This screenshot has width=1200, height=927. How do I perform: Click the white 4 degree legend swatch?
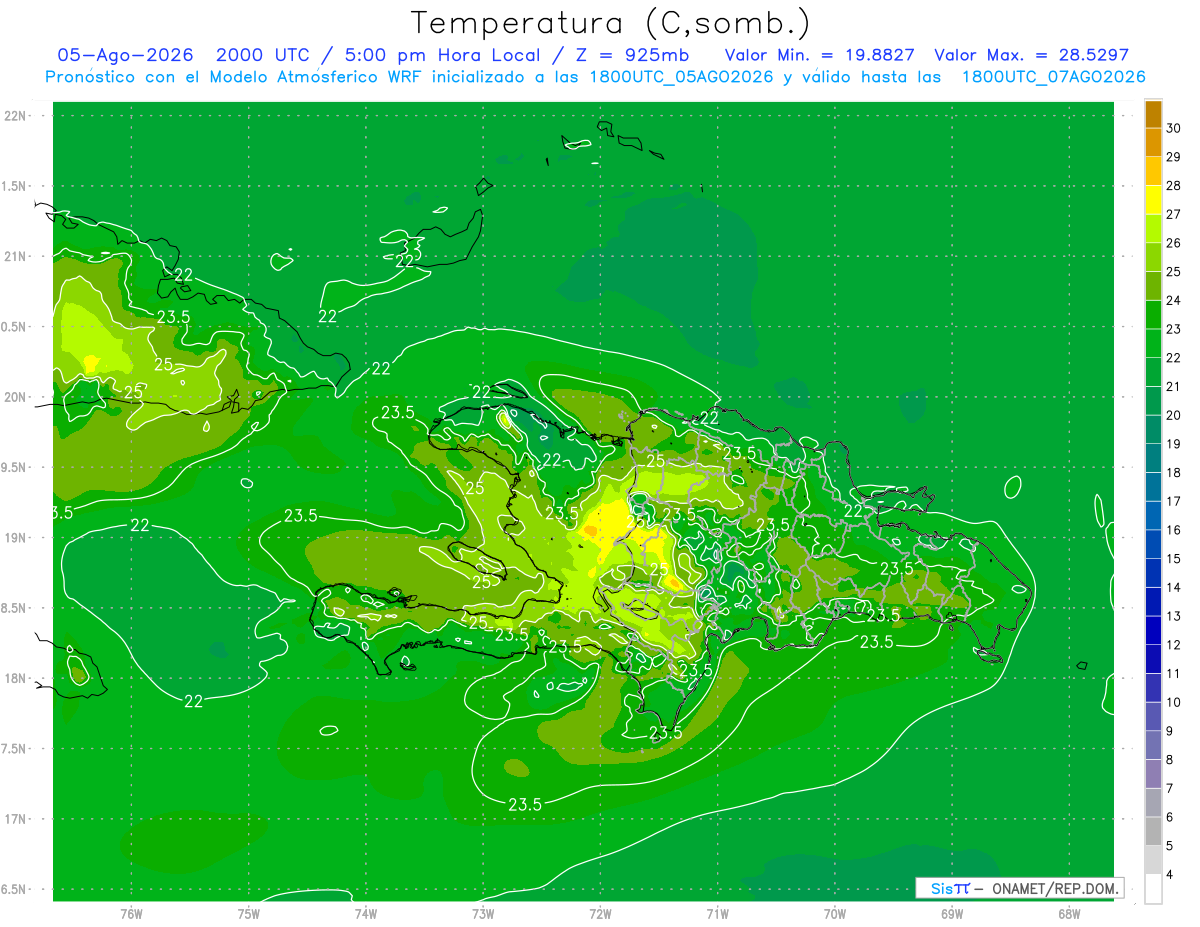click(1153, 888)
